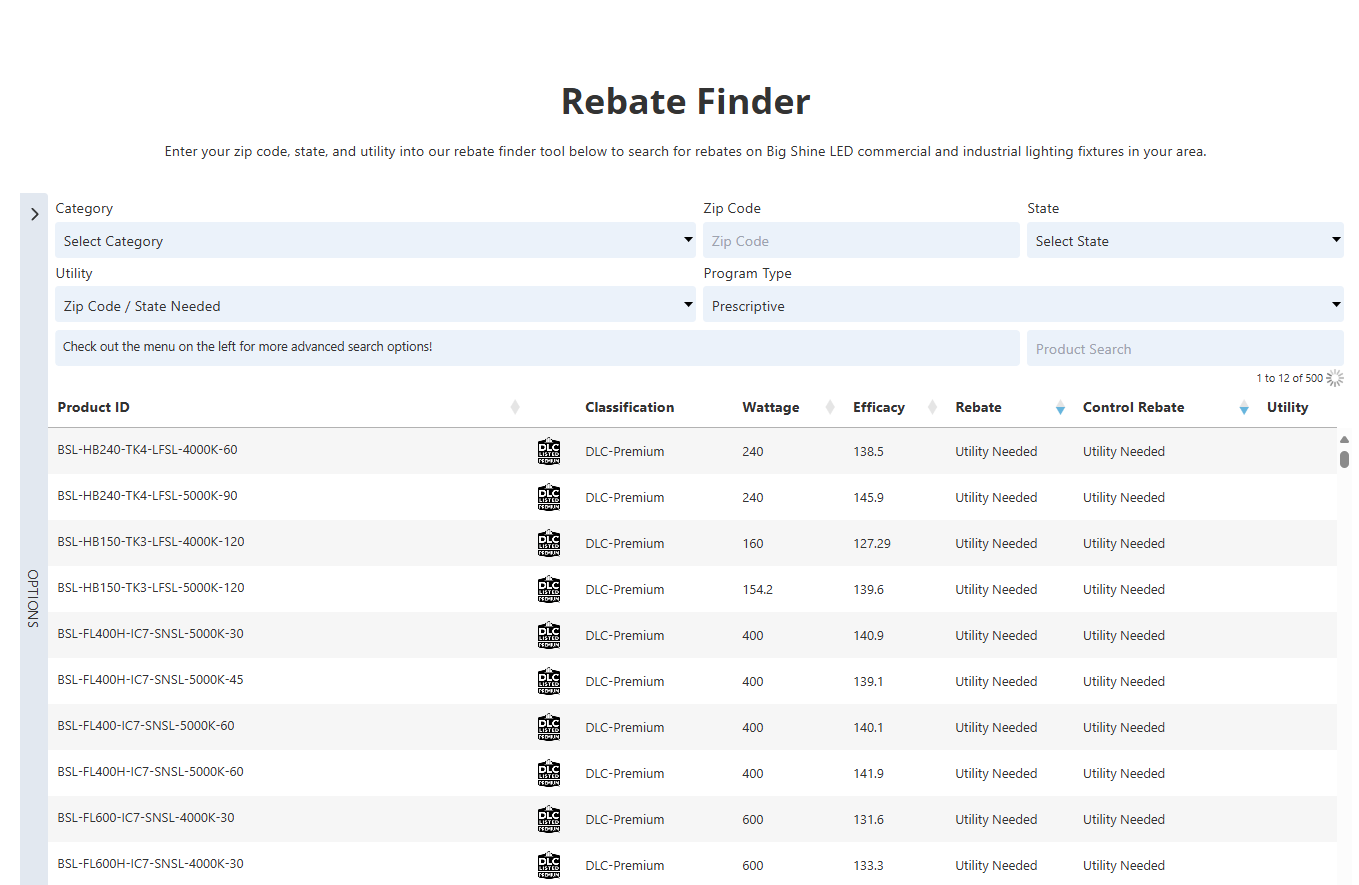1359x885 pixels.
Task: Click the Classification column header
Action: [630, 407]
